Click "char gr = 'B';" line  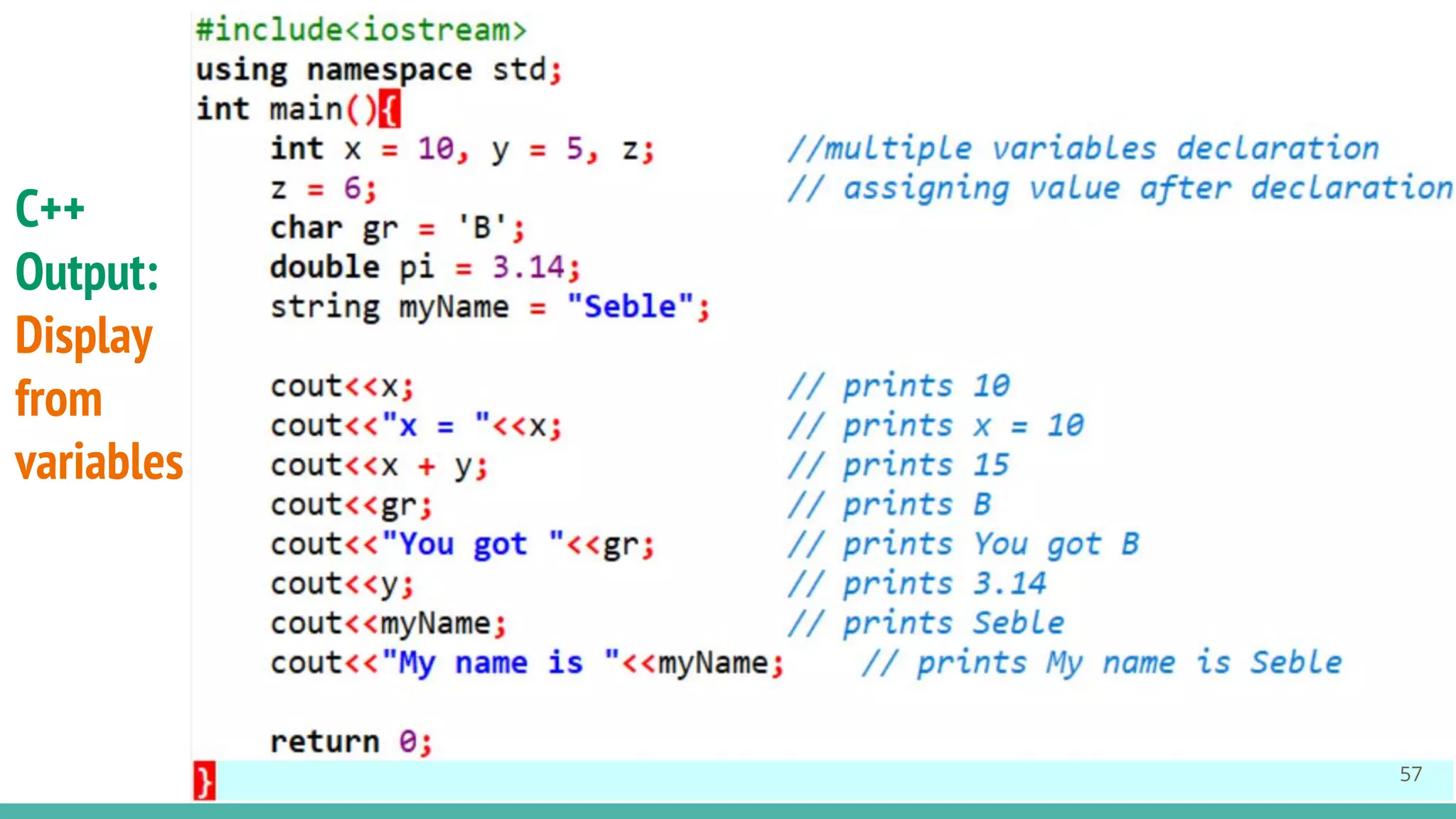tap(397, 228)
